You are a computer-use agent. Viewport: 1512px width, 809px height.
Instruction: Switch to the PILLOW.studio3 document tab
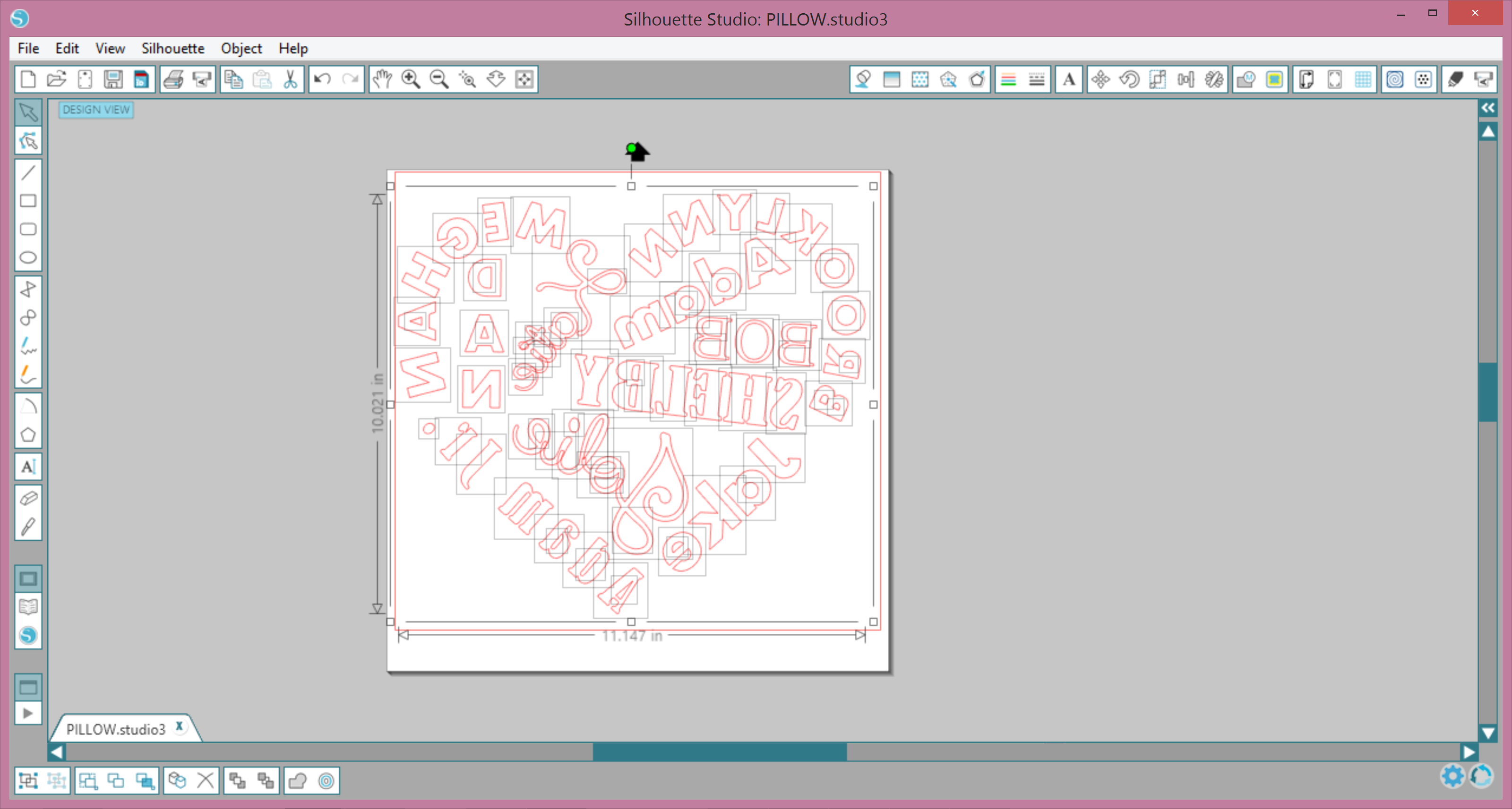pos(116,729)
